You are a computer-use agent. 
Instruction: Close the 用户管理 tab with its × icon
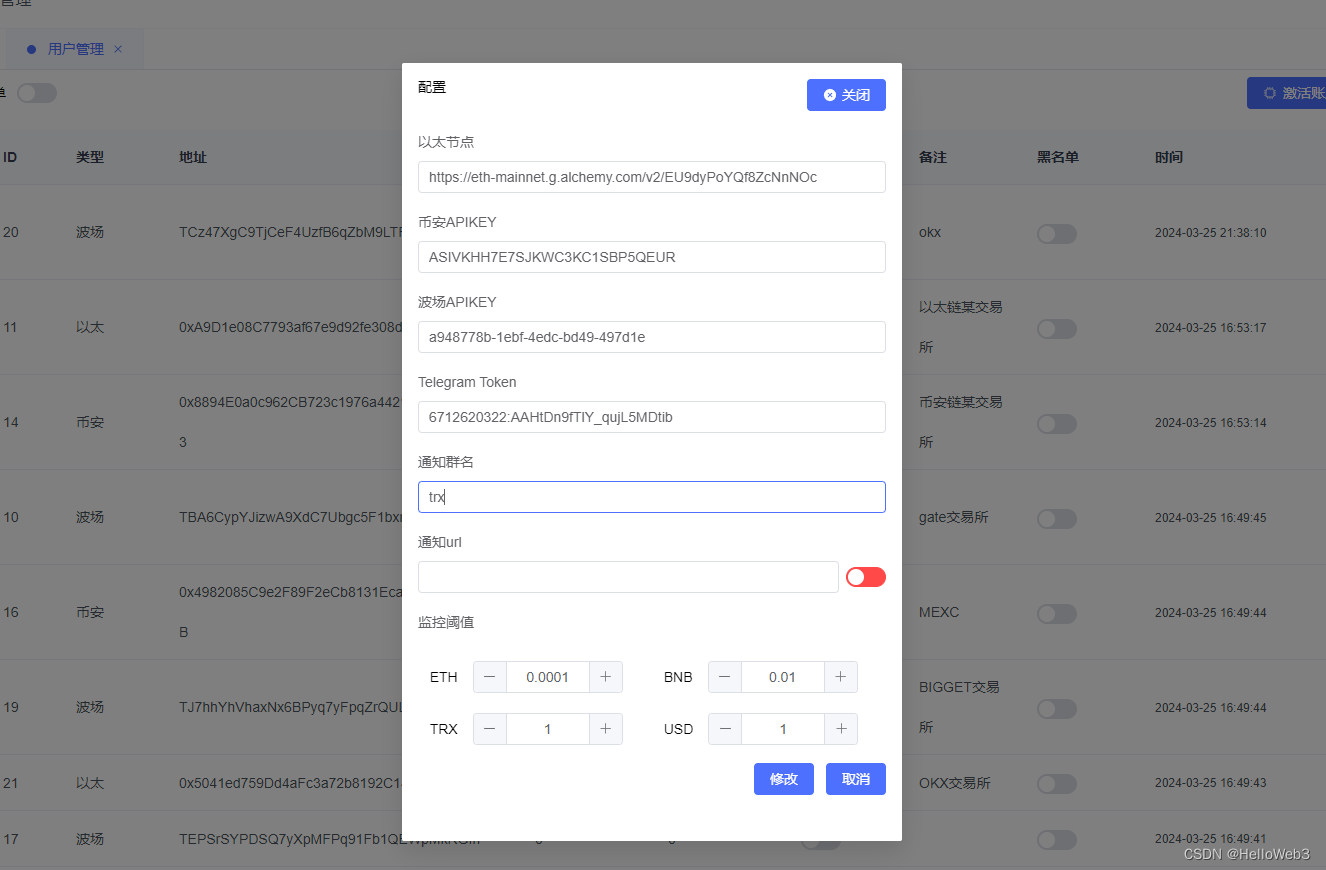(117, 49)
